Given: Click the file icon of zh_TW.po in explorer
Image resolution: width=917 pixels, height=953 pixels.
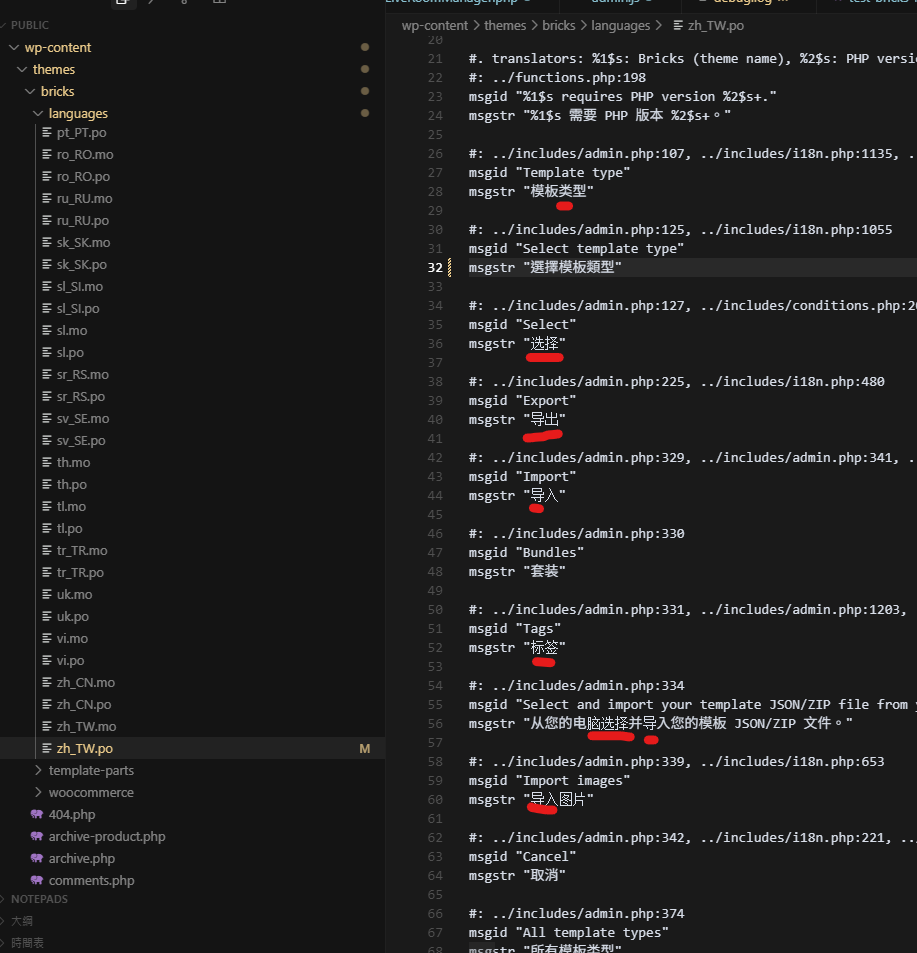Looking at the screenshot, I should (x=46, y=749).
